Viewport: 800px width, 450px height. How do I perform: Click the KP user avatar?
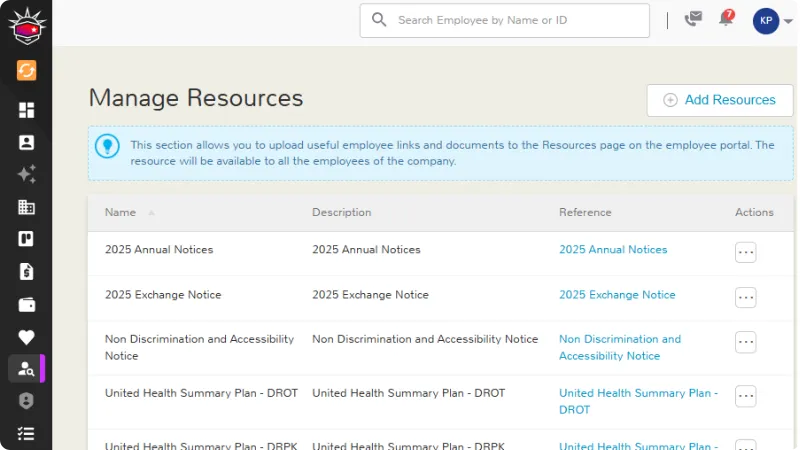point(766,21)
